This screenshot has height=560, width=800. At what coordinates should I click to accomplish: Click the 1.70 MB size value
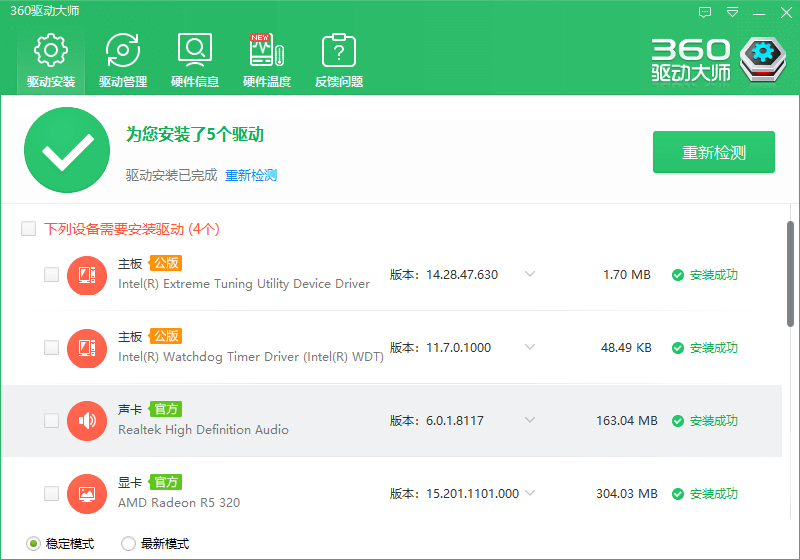pyautogui.click(x=627, y=275)
